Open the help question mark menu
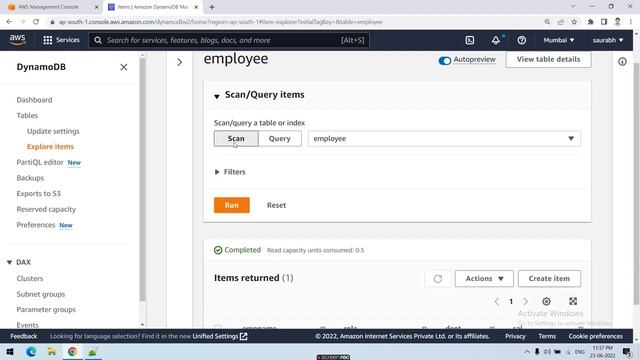This screenshot has height=360, width=640. (x=522, y=40)
